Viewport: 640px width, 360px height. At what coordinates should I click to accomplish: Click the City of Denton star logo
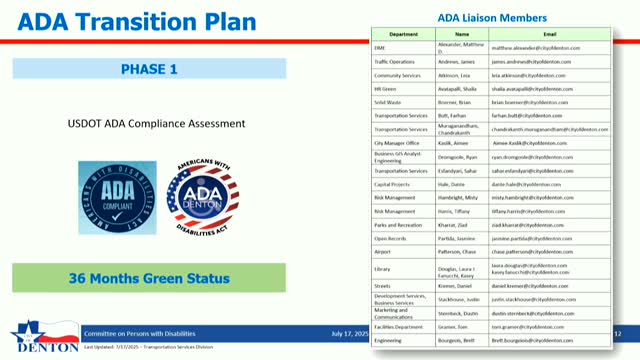(x=45, y=336)
